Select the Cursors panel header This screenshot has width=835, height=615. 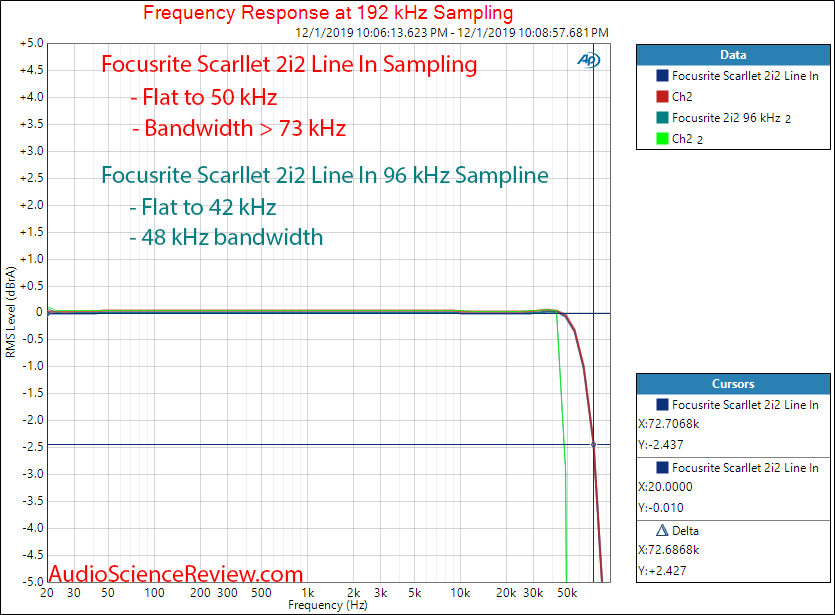(733, 384)
